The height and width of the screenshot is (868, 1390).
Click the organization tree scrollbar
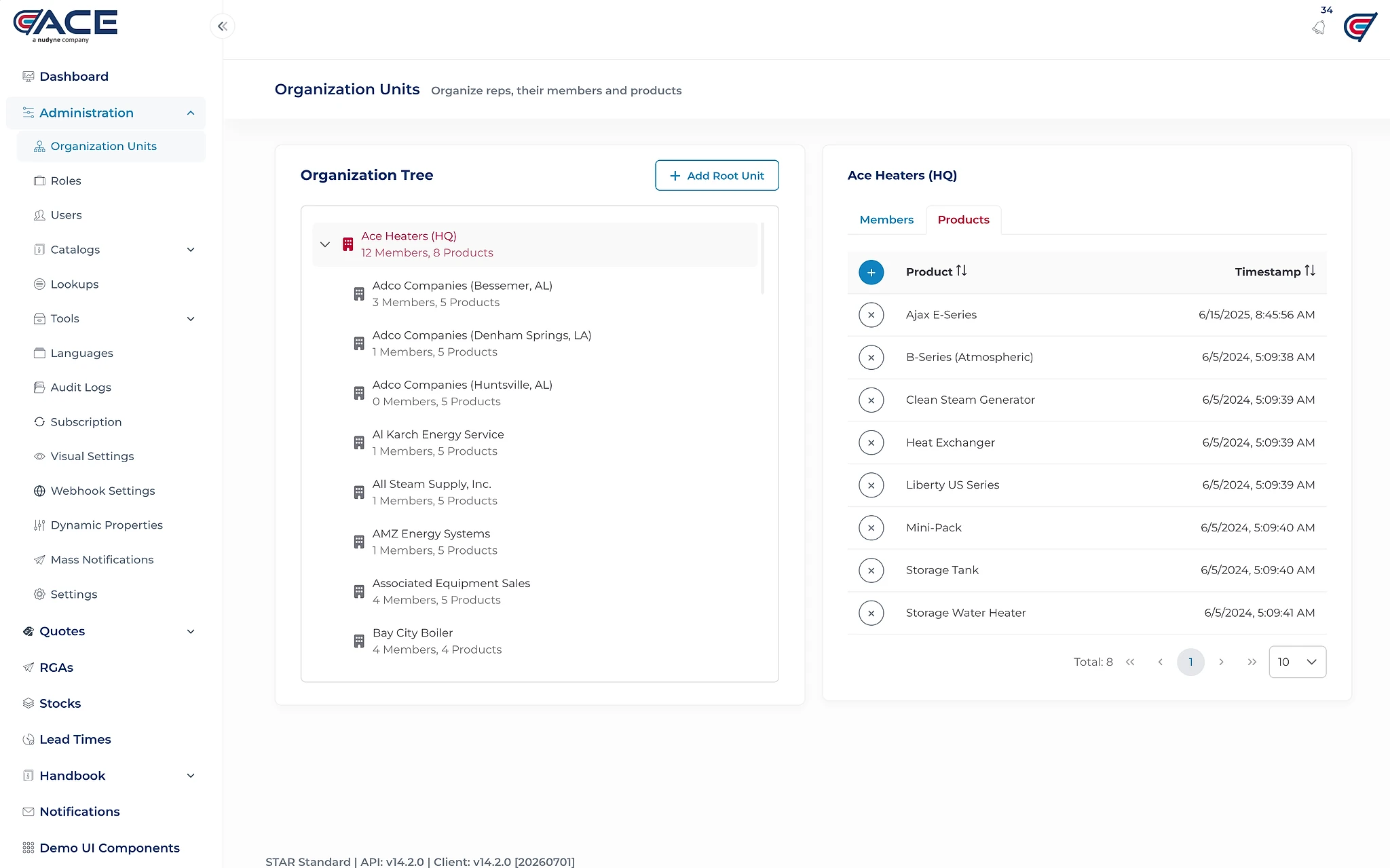(x=762, y=258)
